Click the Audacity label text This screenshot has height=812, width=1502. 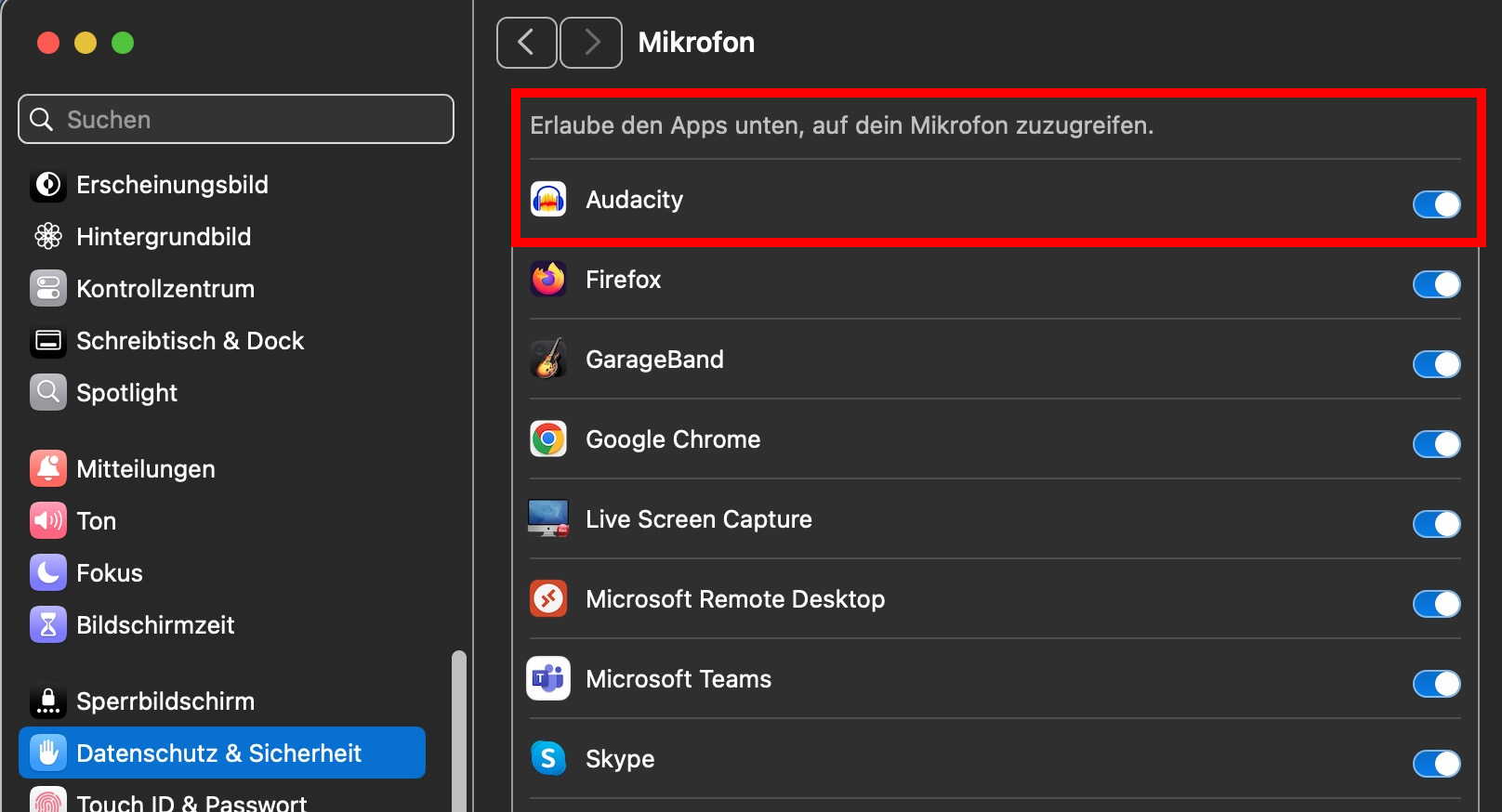[x=635, y=200]
